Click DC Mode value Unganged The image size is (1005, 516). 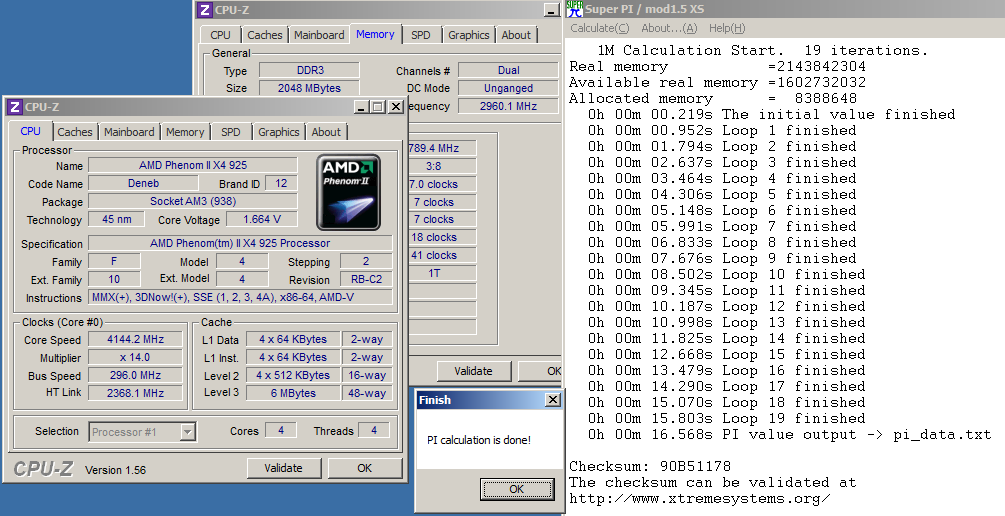pyautogui.click(x=508, y=88)
